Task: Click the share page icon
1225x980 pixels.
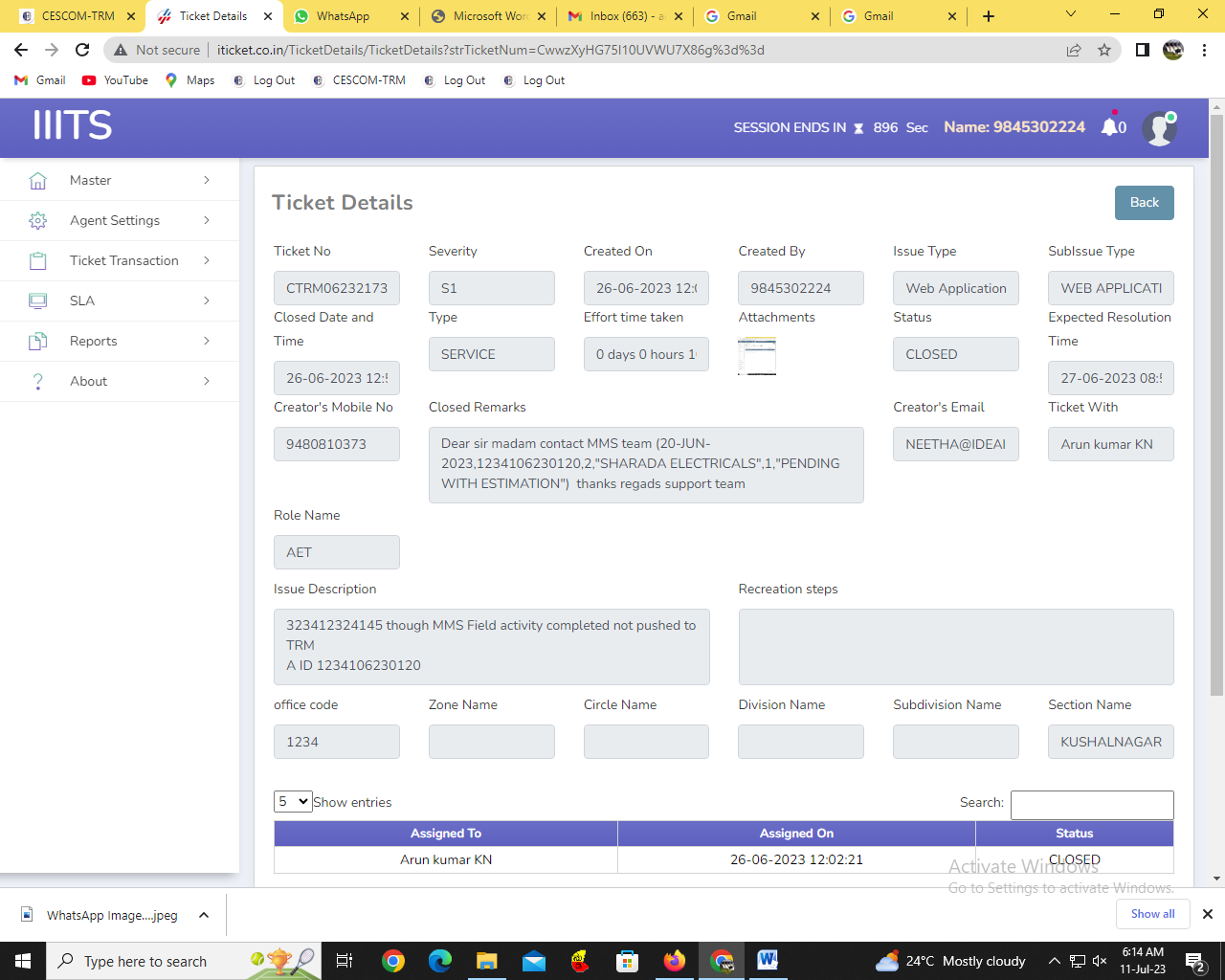Action: click(1074, 50)
